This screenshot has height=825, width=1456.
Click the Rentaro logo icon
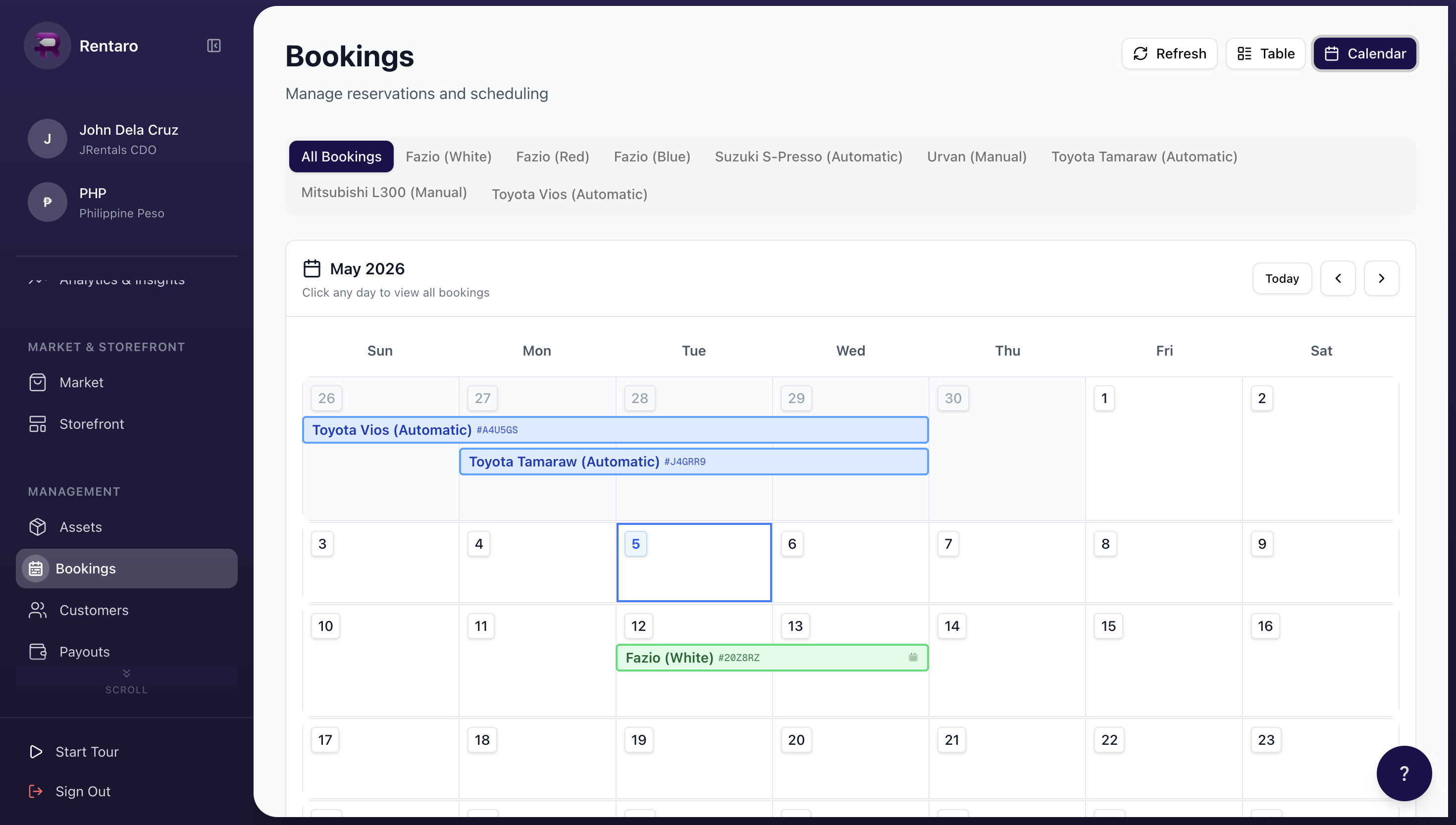(x=47, y=46)
